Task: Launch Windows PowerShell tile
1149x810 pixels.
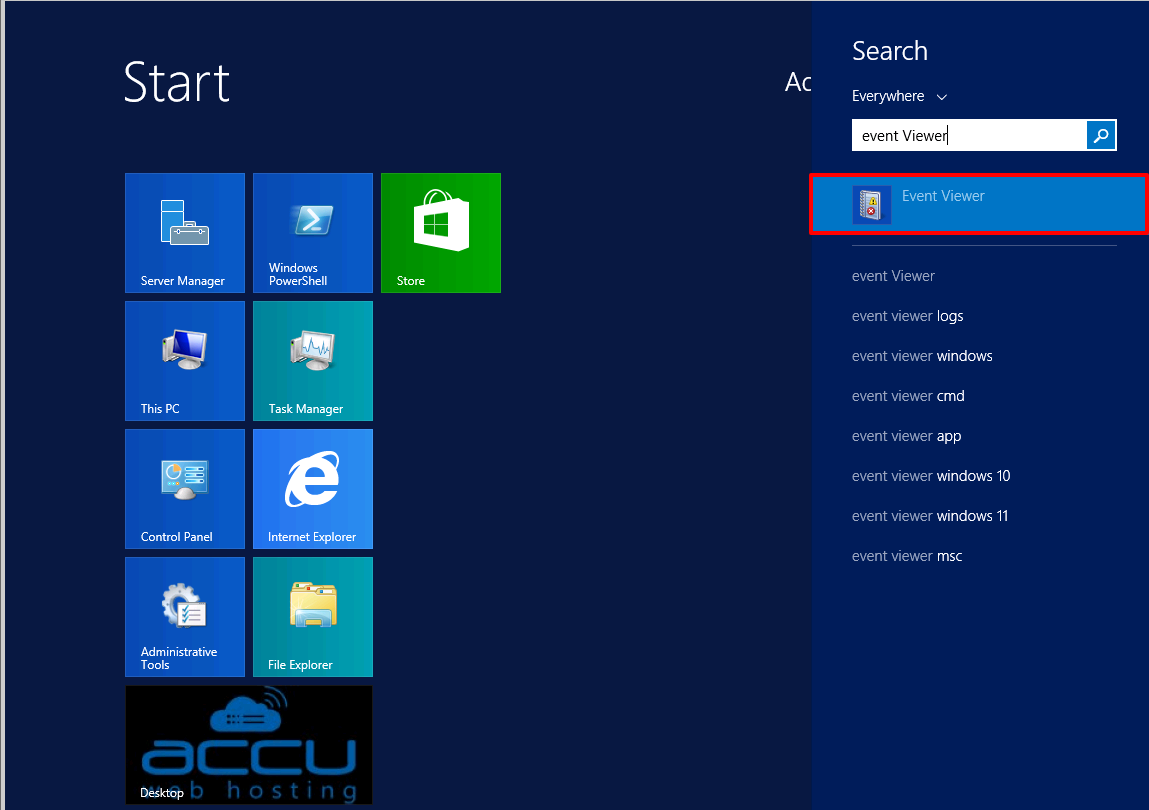Action: click(313, 233)
